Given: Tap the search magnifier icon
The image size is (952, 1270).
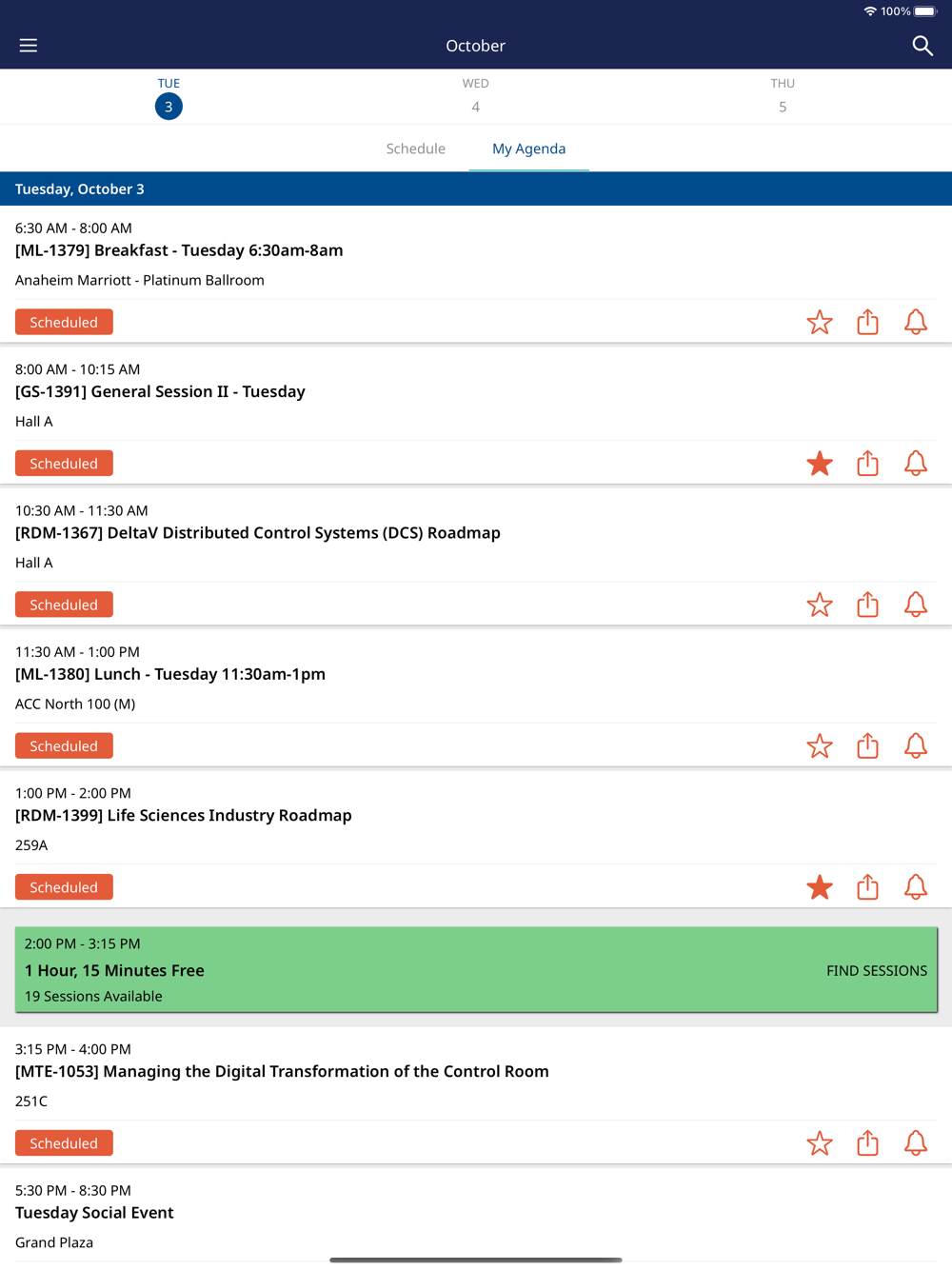Looking at the screenshot, I should click(922, 46).
